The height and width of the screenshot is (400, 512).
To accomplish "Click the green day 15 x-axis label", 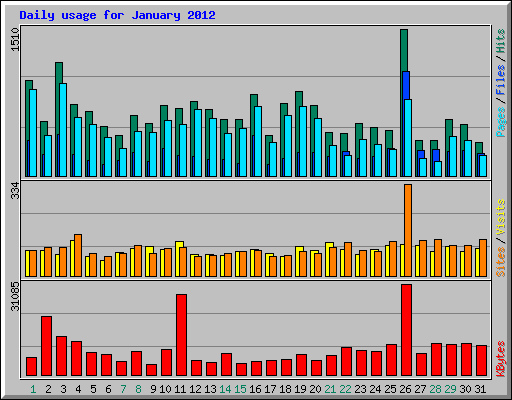I will [x=240, y=389].
